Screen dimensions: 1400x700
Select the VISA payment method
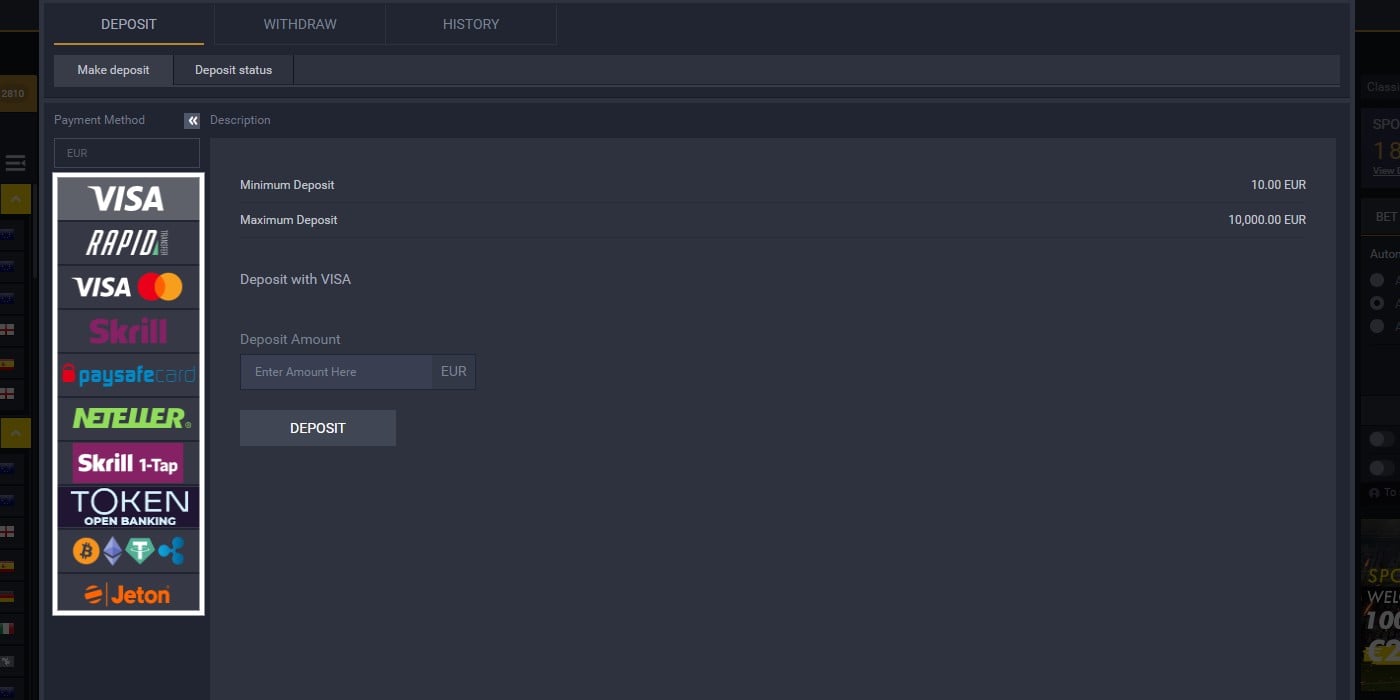pyautogui.click(x=128, y=199)
